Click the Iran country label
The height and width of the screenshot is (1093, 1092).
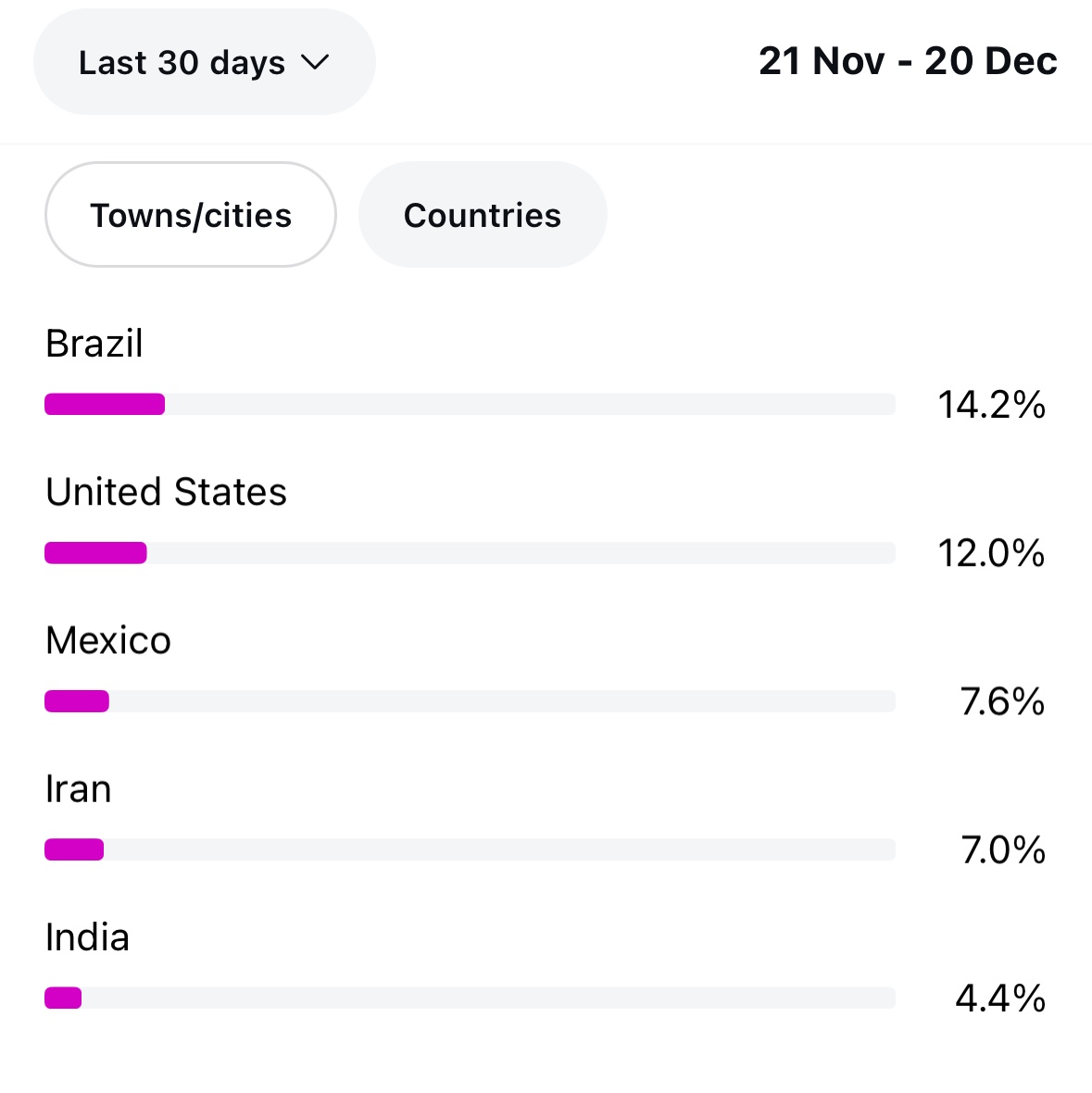click(79, 789)
